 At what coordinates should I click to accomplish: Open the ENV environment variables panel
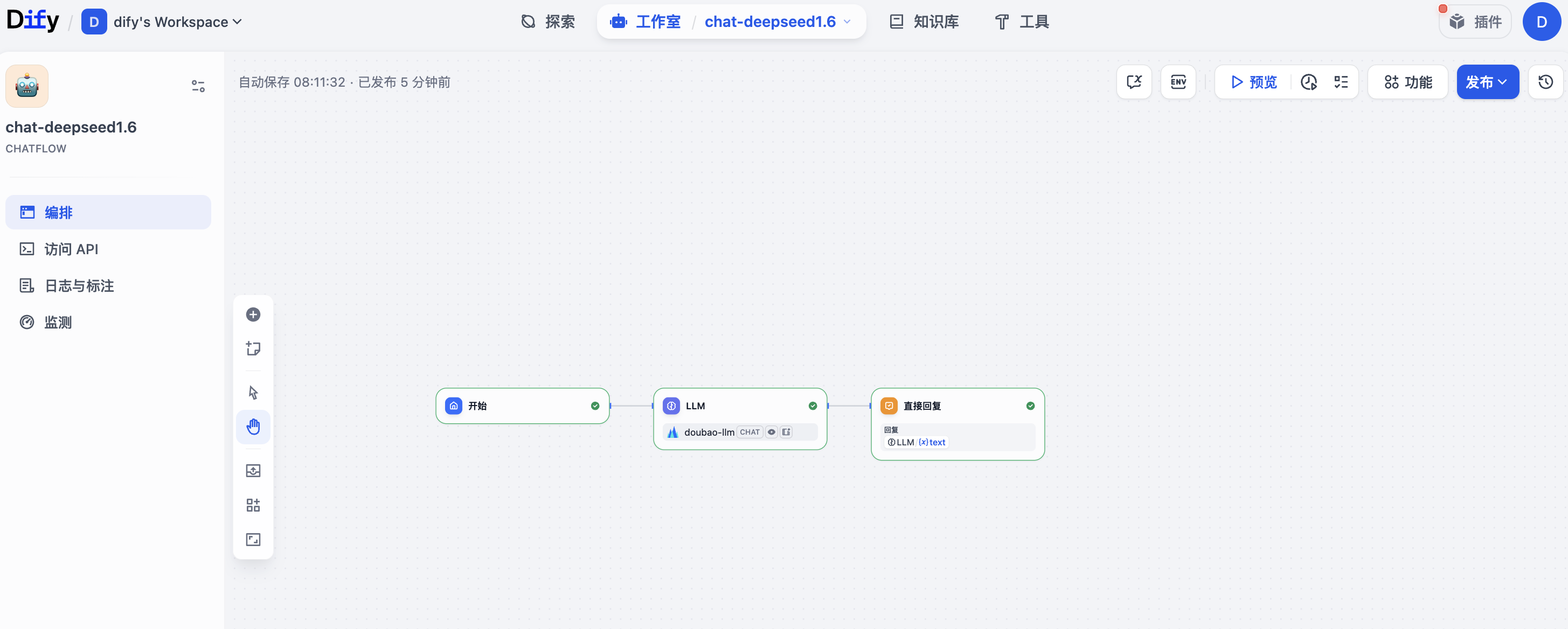1178,82
